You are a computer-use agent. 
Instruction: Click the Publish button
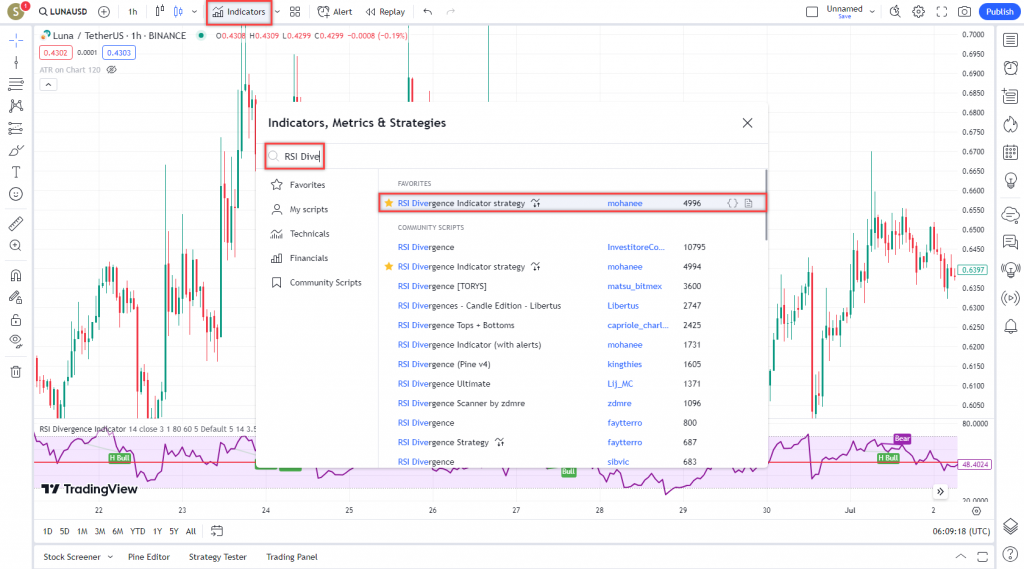[x=998, y=12]
